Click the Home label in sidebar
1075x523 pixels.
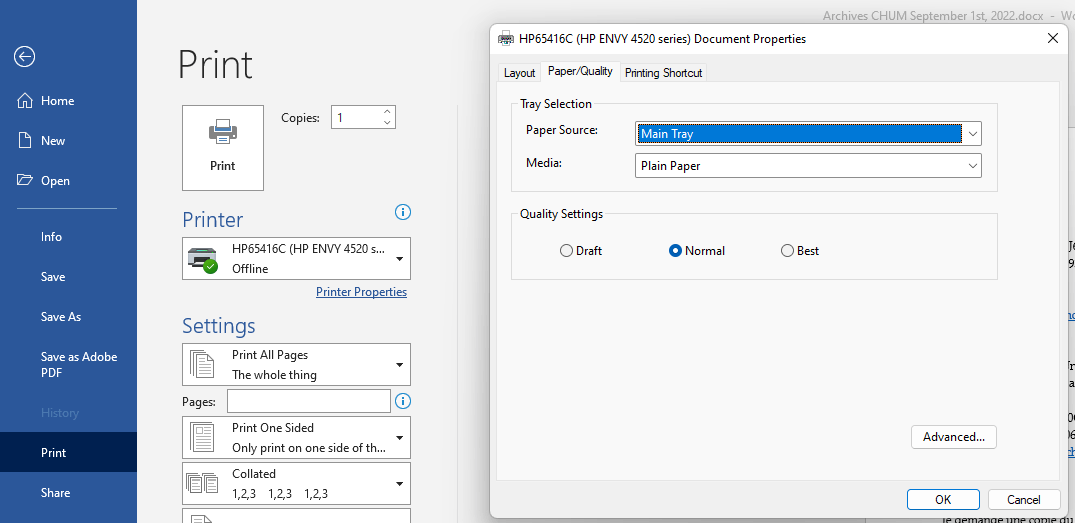click(58, 101)
